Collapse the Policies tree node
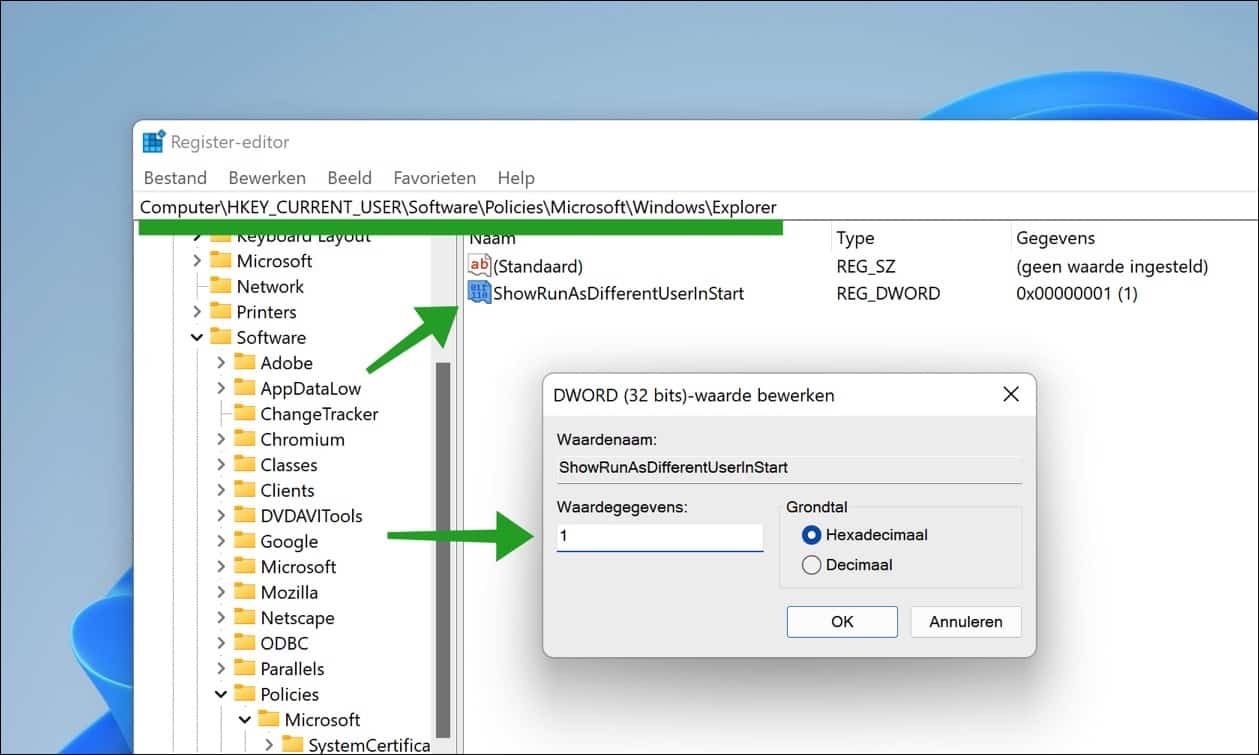Viewport: 1259px width, 755px height. click(221, 694)
